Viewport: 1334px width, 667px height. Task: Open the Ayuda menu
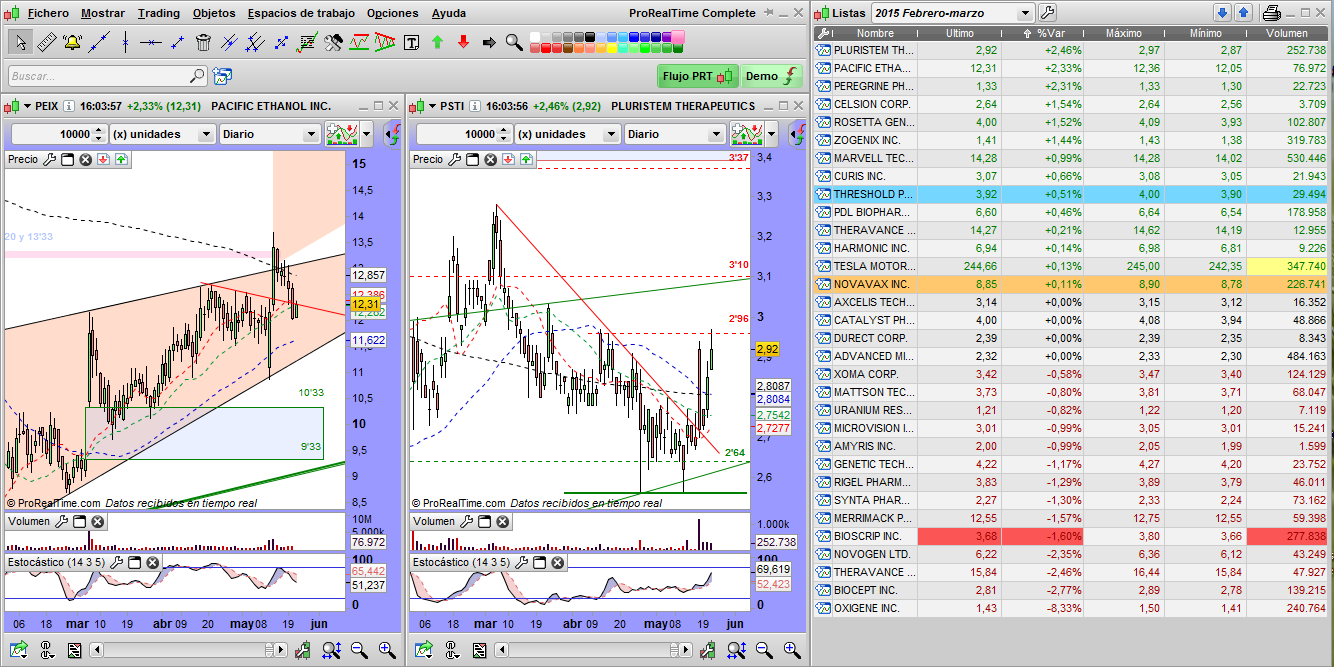[449, 13]
